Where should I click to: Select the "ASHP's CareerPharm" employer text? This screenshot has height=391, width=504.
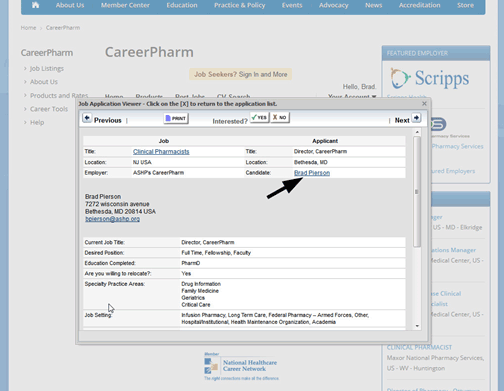[158, 173]
